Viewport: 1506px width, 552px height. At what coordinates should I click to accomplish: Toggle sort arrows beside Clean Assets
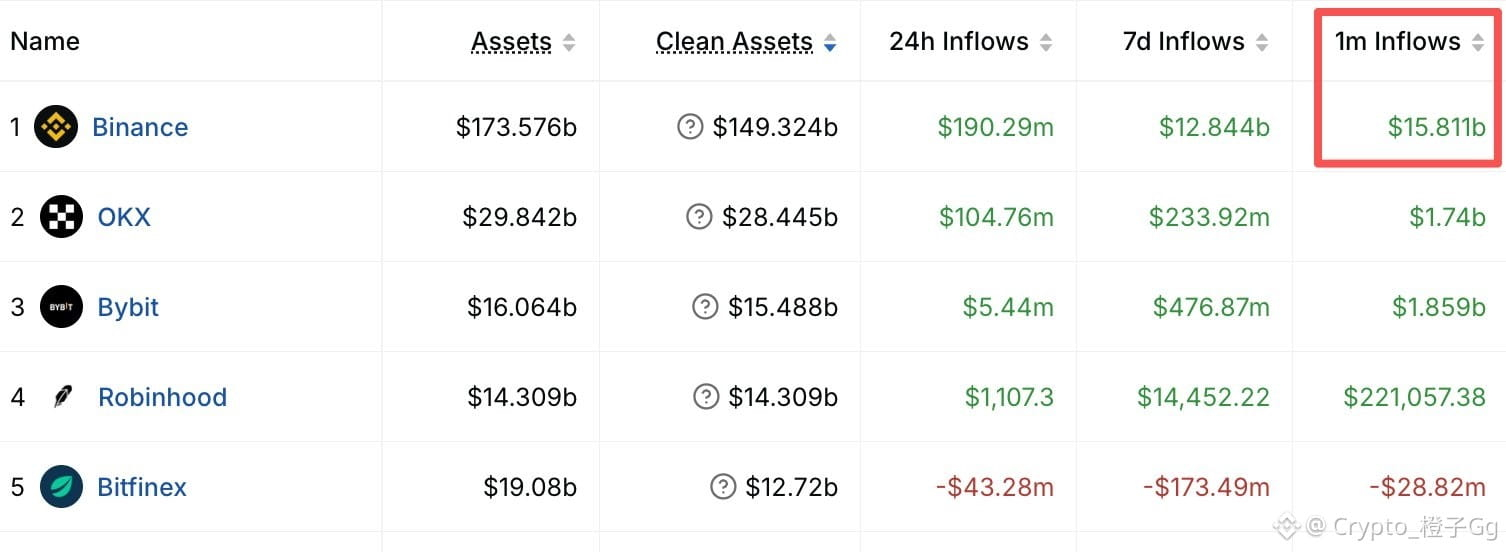coord(830,42)
